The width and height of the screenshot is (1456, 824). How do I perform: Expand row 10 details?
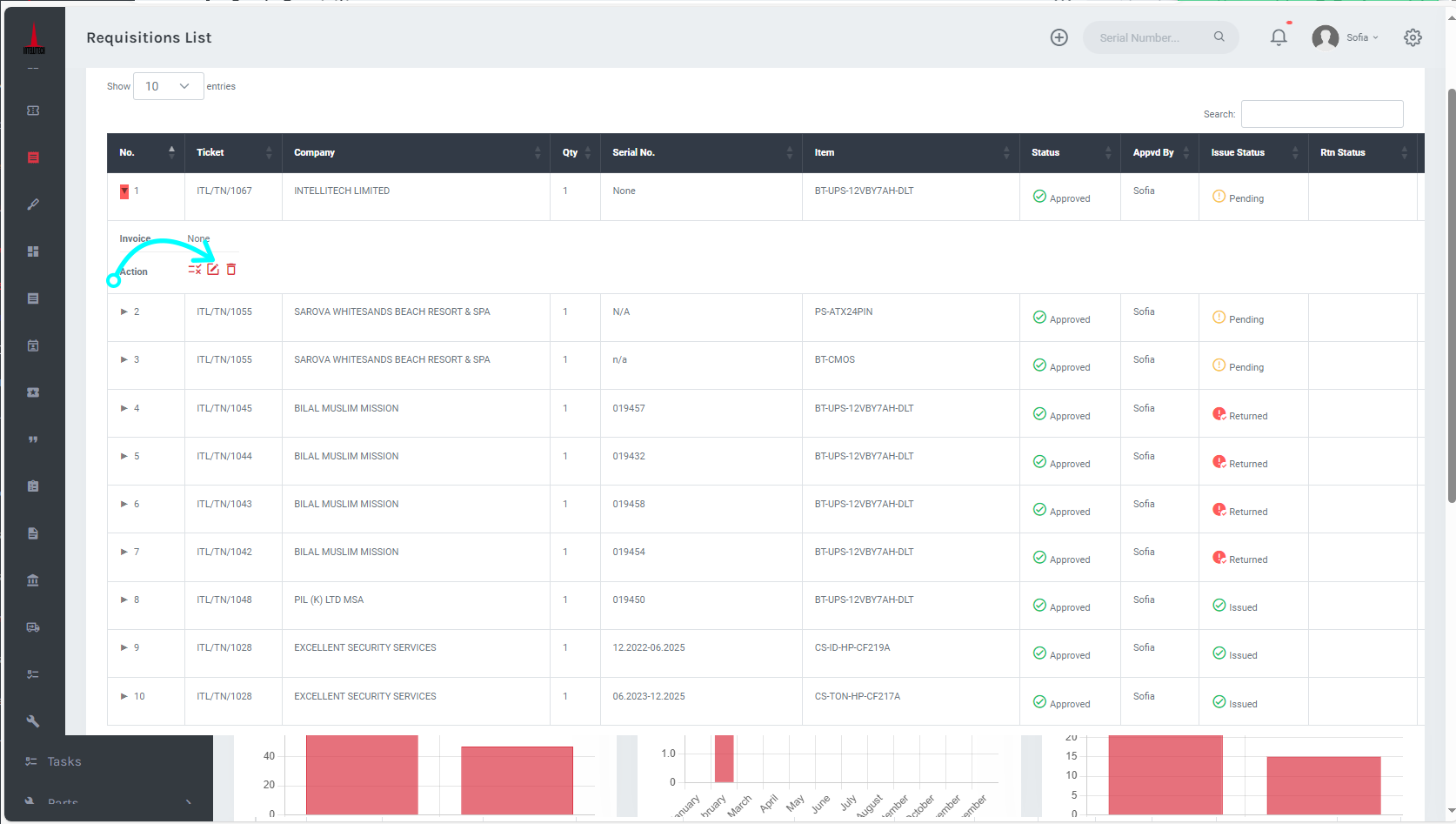coord(124,696)
